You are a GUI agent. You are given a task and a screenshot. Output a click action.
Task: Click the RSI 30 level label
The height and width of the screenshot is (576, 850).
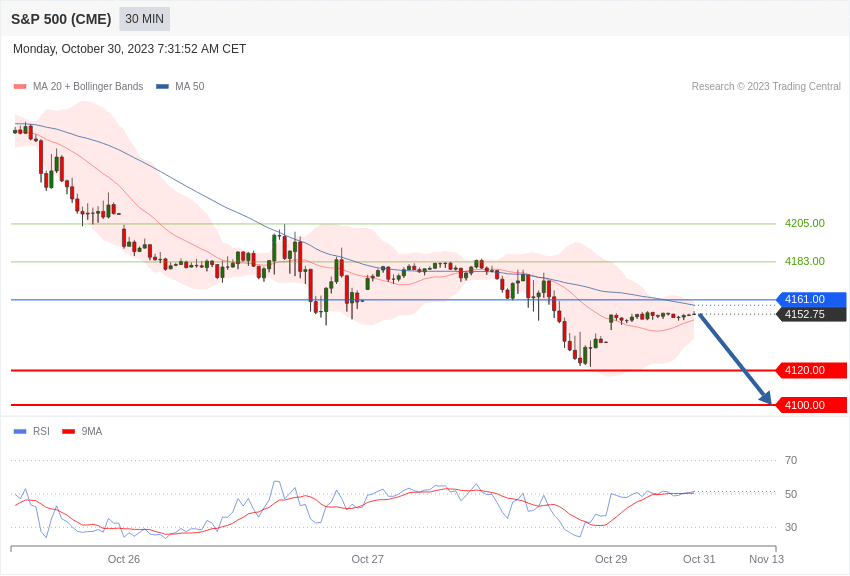tap(791, 527)
